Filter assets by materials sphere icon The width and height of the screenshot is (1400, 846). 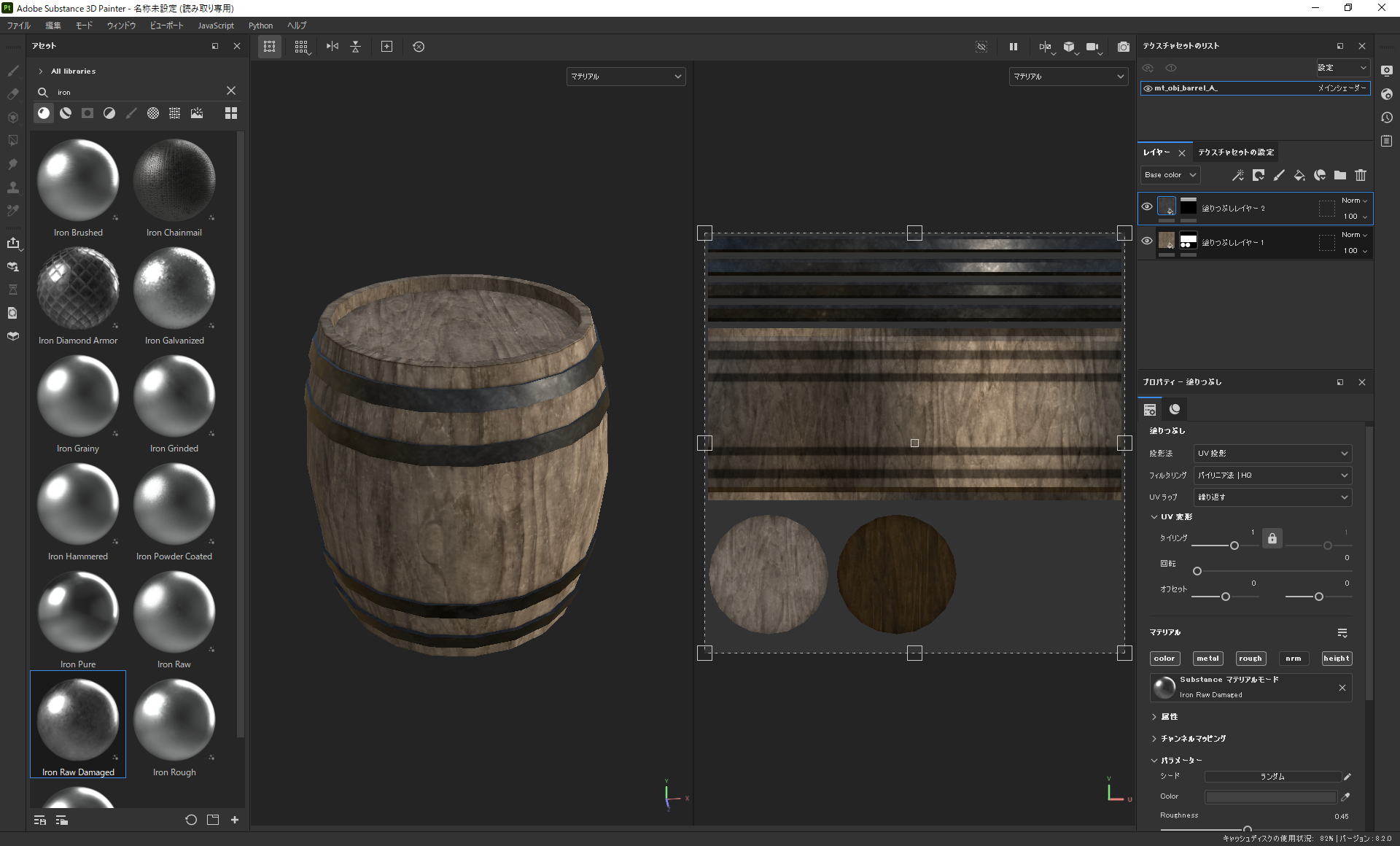click(44, 113)
